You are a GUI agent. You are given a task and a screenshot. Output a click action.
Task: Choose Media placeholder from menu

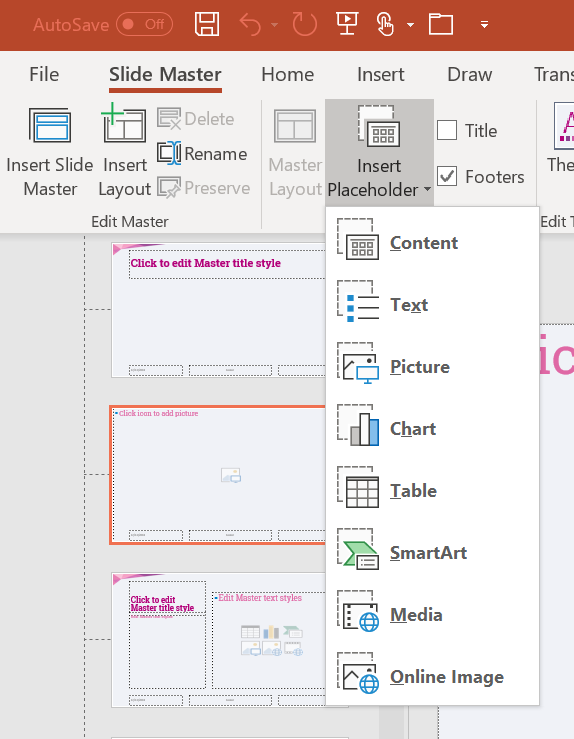coord(432,611)
